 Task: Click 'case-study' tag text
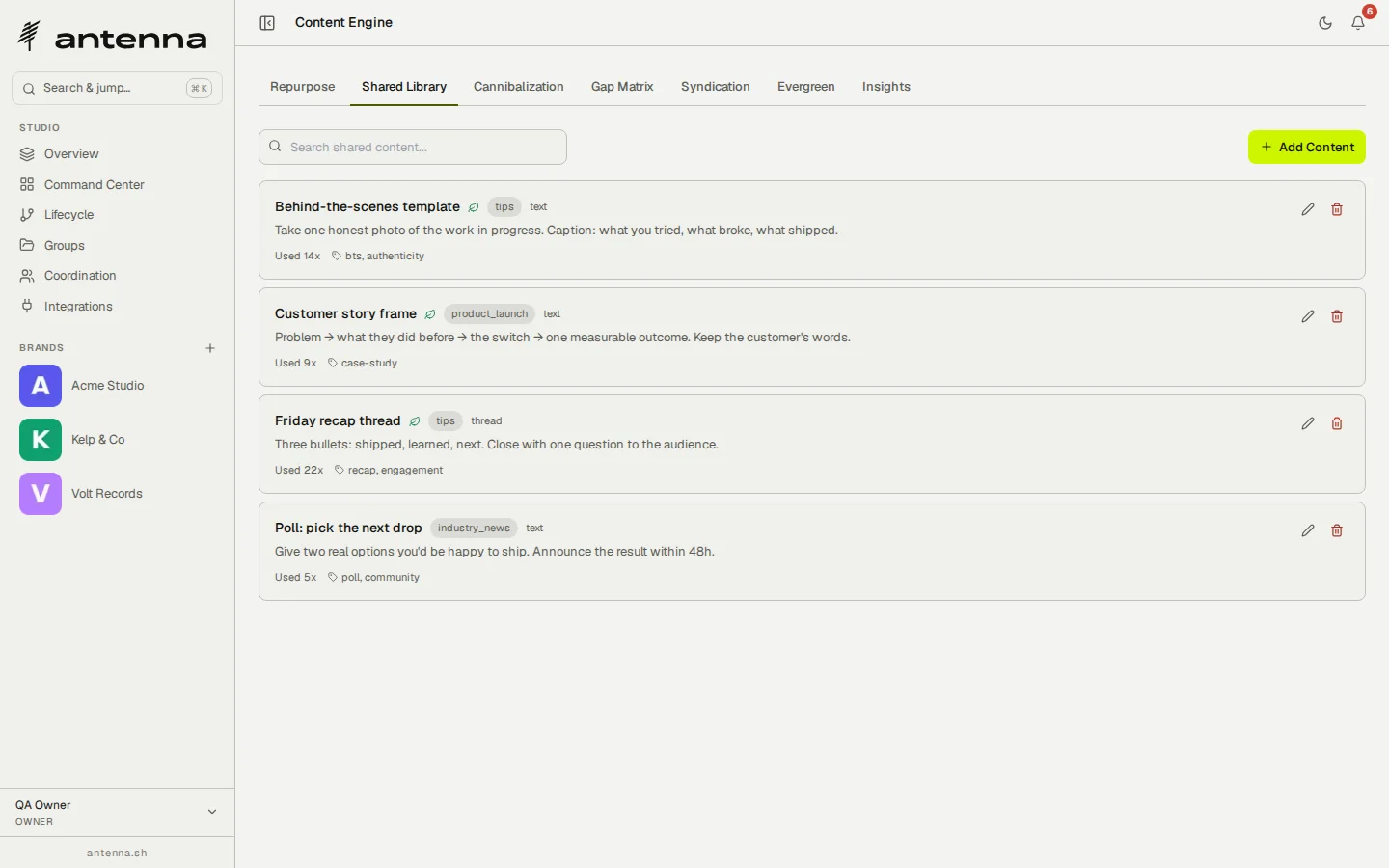369,364
